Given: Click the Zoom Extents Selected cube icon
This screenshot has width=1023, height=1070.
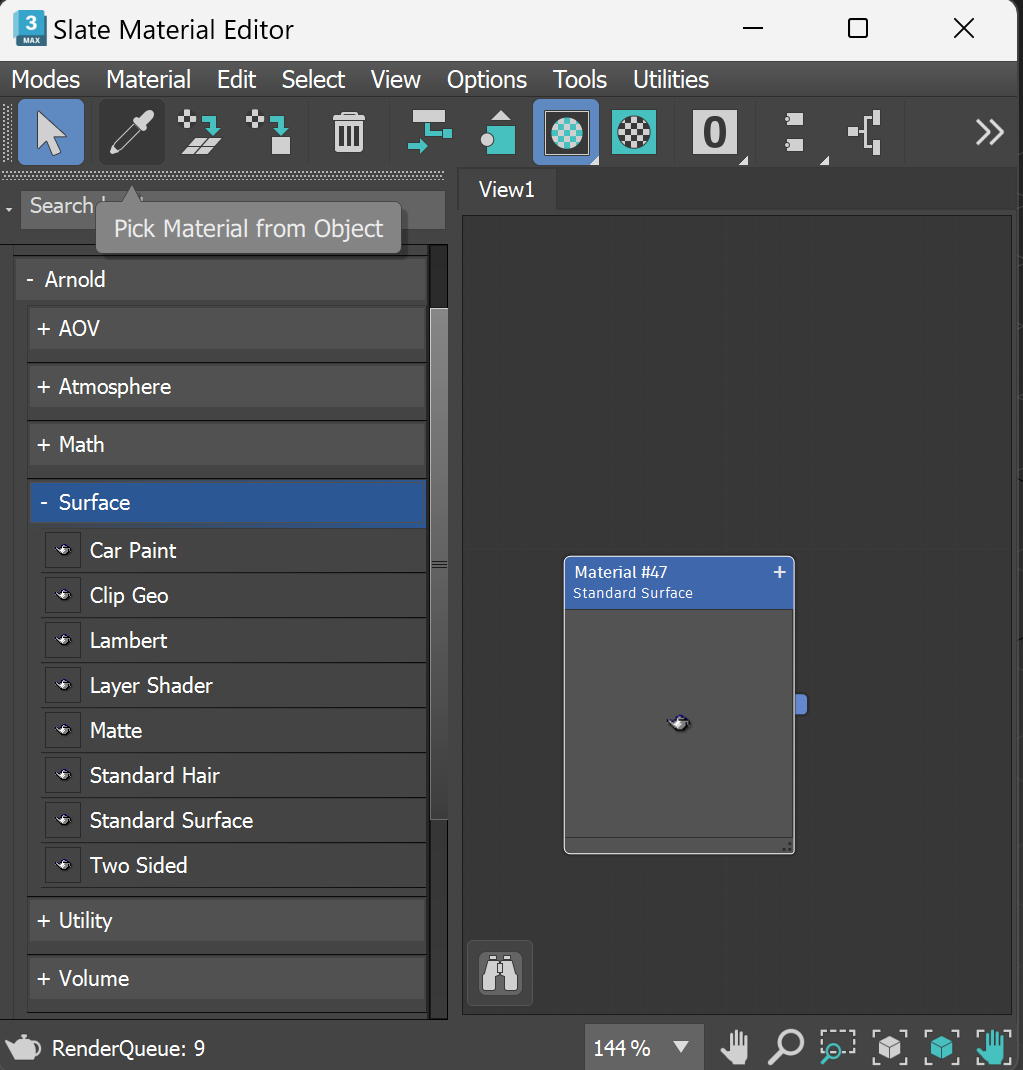Looking at the screenshot, I should point(942,1047).
